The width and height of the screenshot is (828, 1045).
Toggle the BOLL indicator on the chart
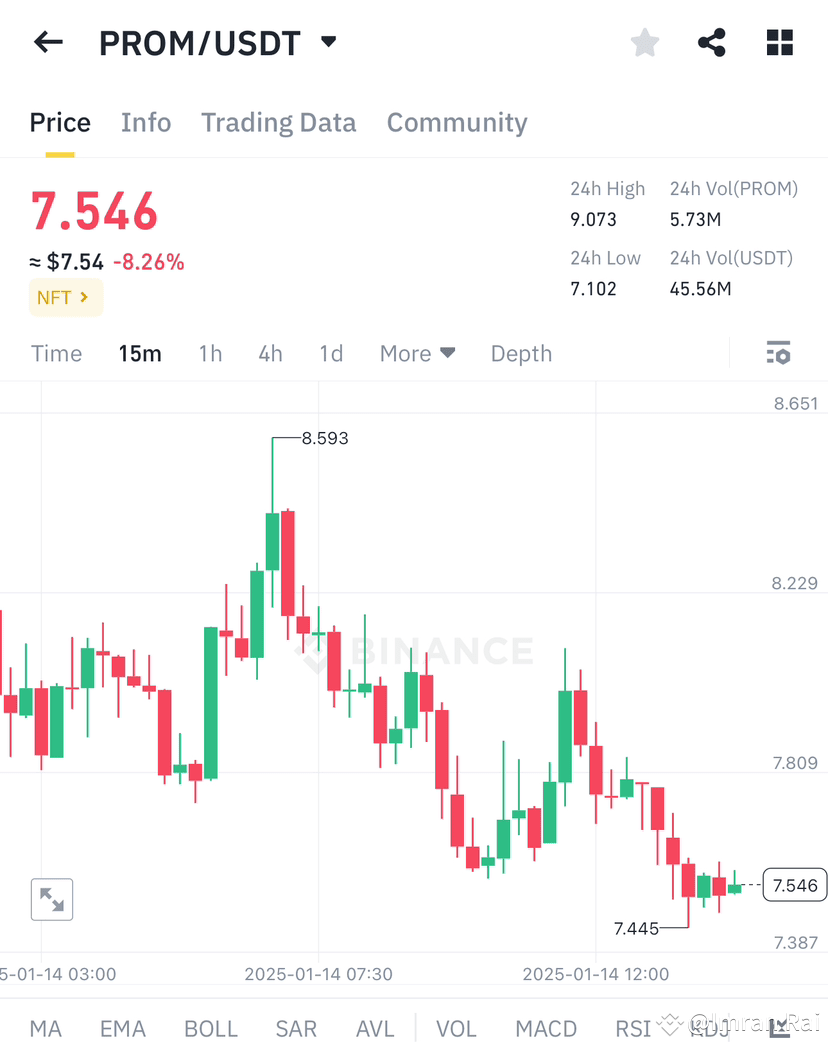[x=210, y=1028]
